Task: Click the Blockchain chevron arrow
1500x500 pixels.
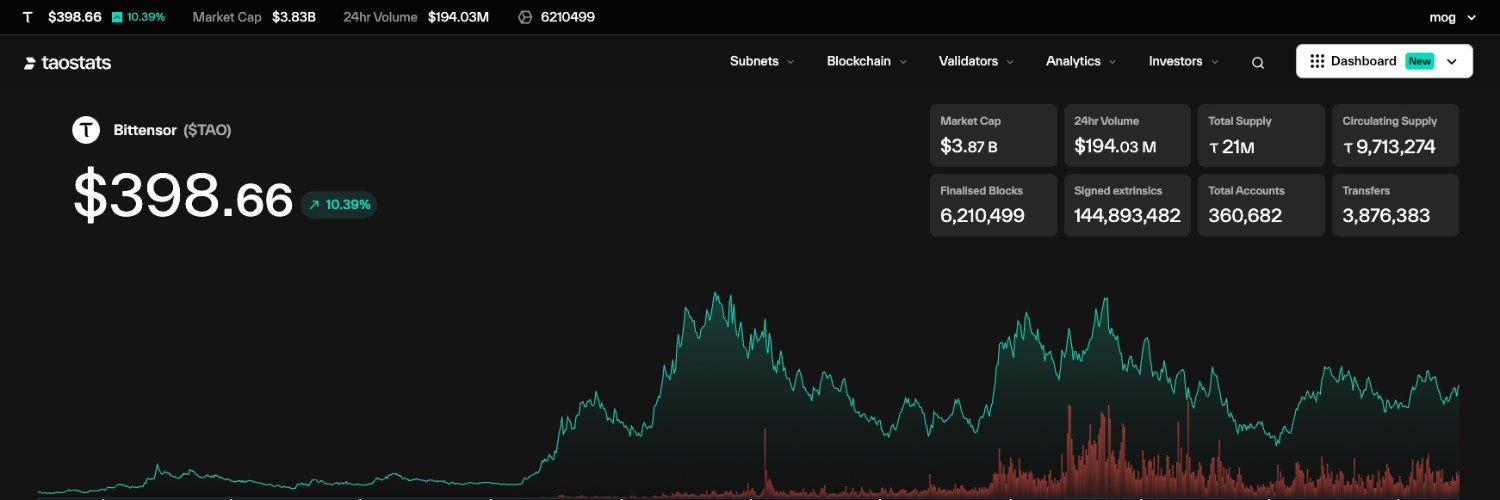Action: click(x=903, y=62)
